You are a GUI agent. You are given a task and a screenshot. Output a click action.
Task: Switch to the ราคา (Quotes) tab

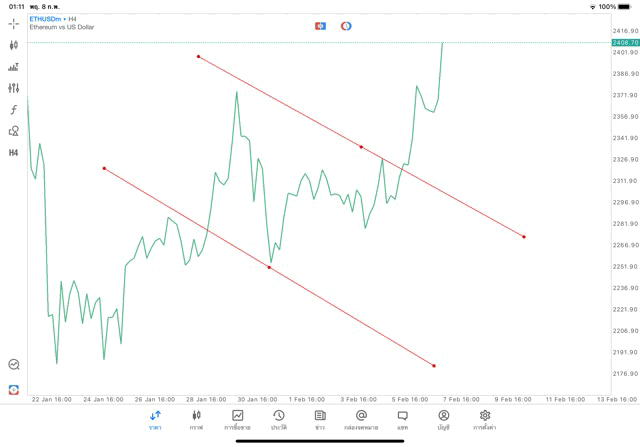click(x=155, y=420)
